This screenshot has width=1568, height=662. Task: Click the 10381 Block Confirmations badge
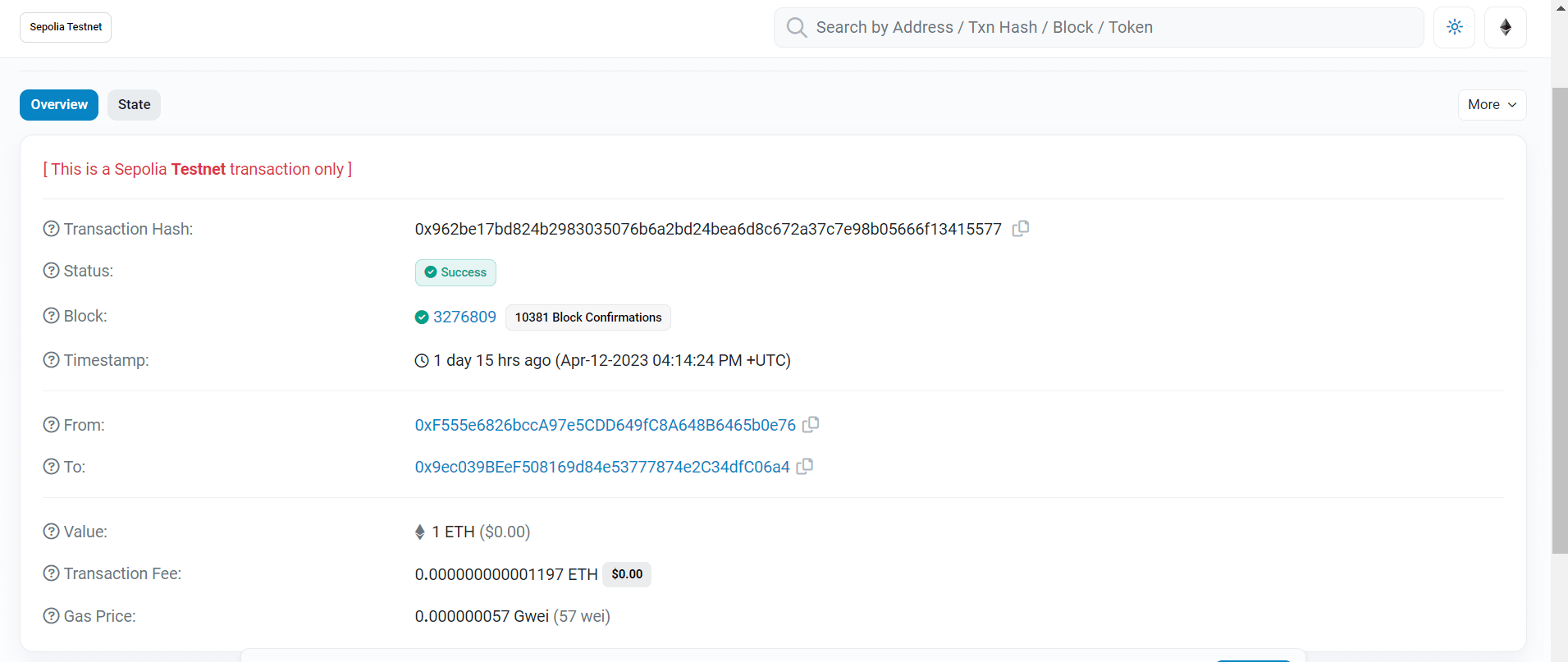(x=588, y=317)
